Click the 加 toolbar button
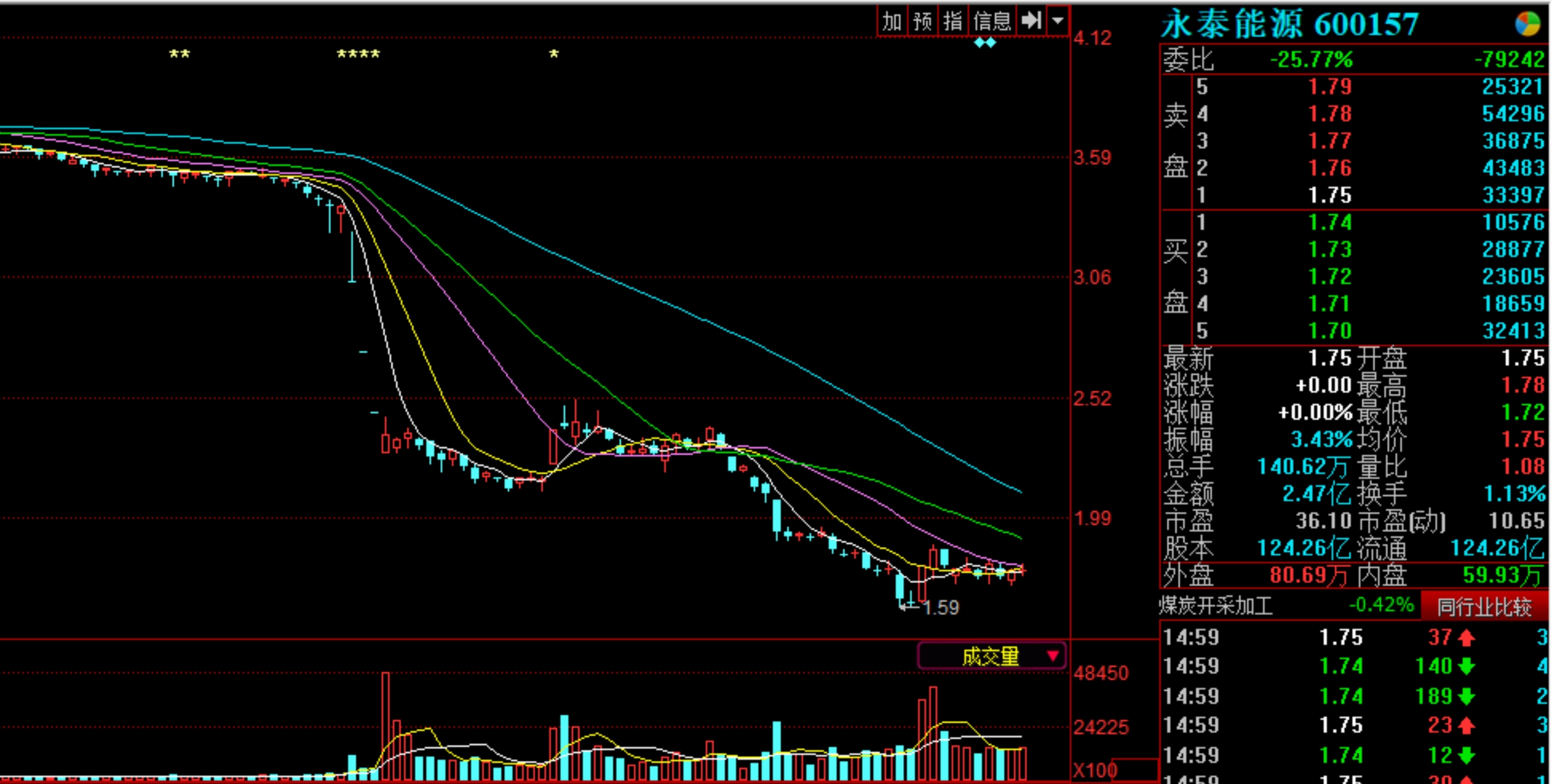Viewport: 1552px width, 784px height. click(x=892, y=22)
